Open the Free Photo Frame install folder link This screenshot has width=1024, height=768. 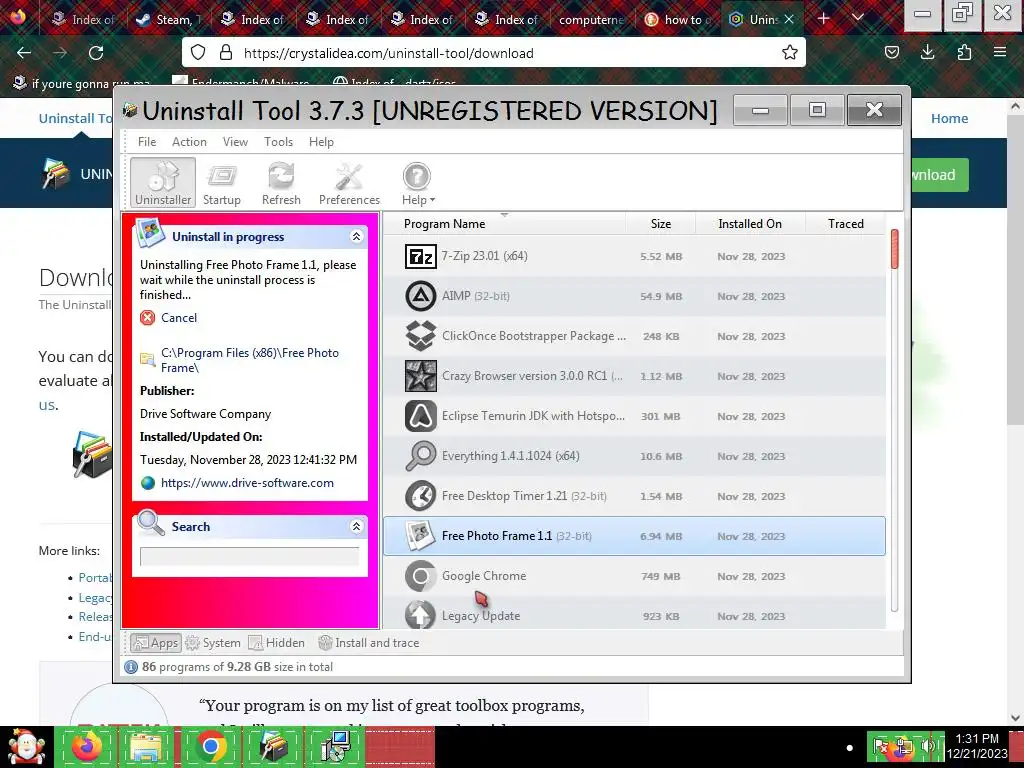click(250, 360)
